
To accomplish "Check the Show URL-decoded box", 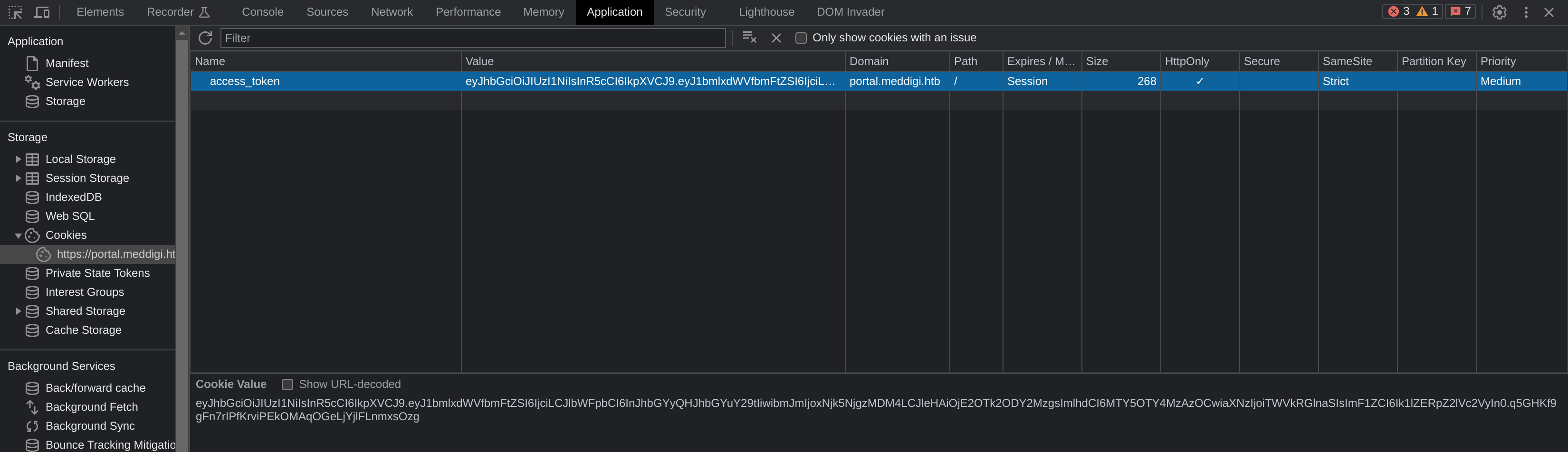I will click(x=287, y=385).
